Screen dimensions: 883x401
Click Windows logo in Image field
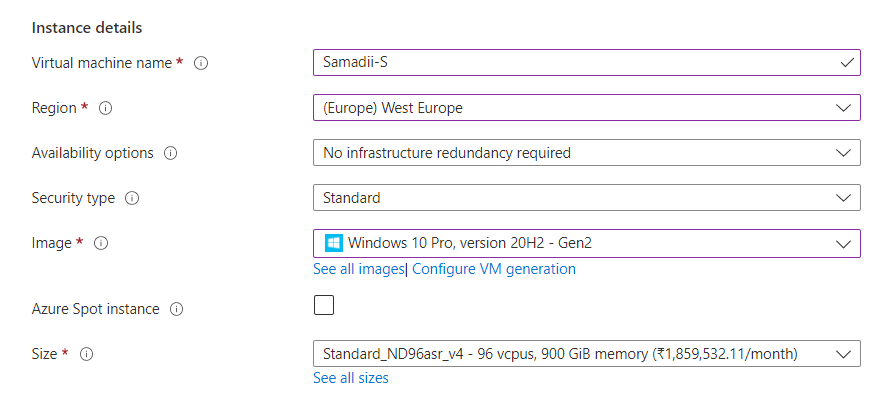click(334, 243)
